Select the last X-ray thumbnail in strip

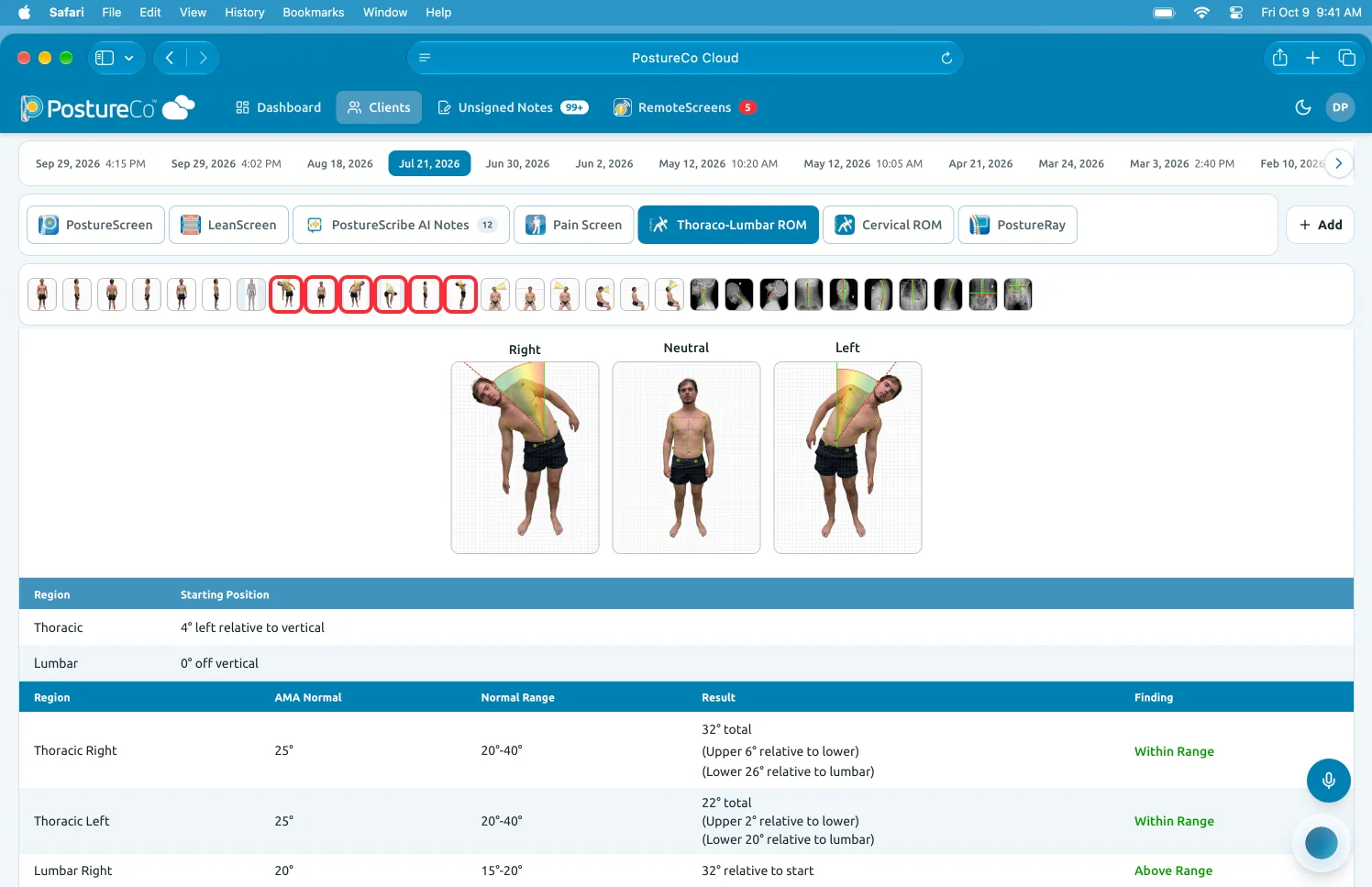[1018, 294]
